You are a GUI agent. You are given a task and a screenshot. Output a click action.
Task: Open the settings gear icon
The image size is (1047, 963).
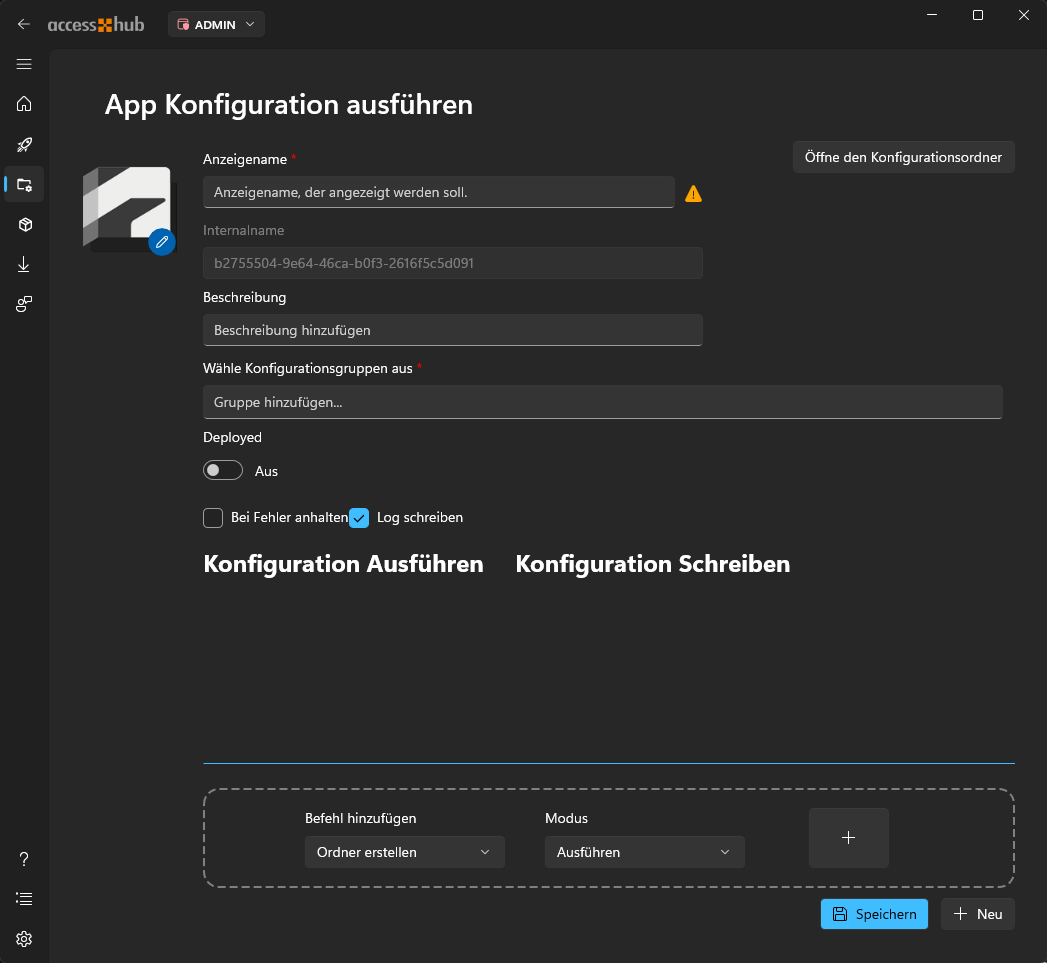click(24, 939)
